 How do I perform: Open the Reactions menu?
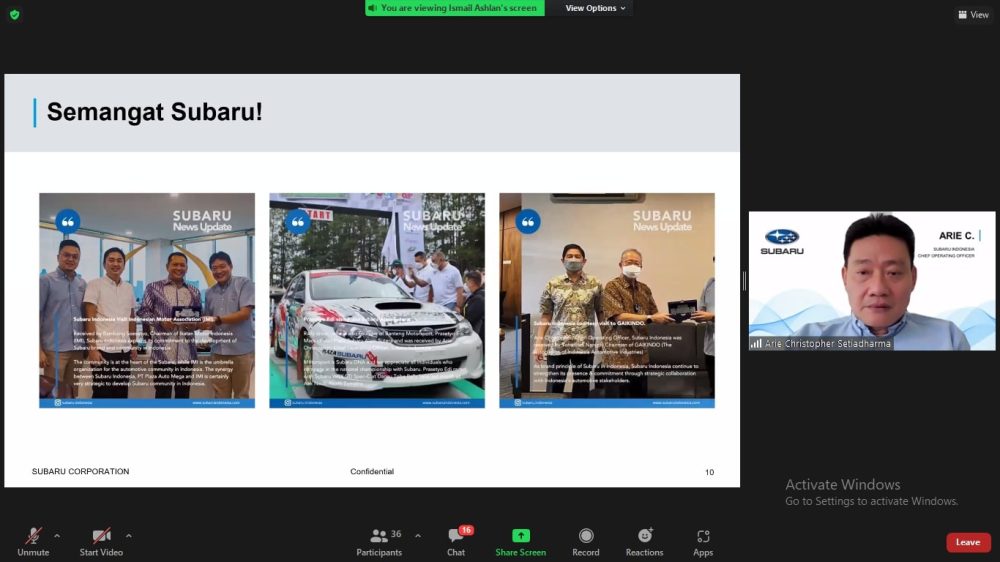point(644,542)
